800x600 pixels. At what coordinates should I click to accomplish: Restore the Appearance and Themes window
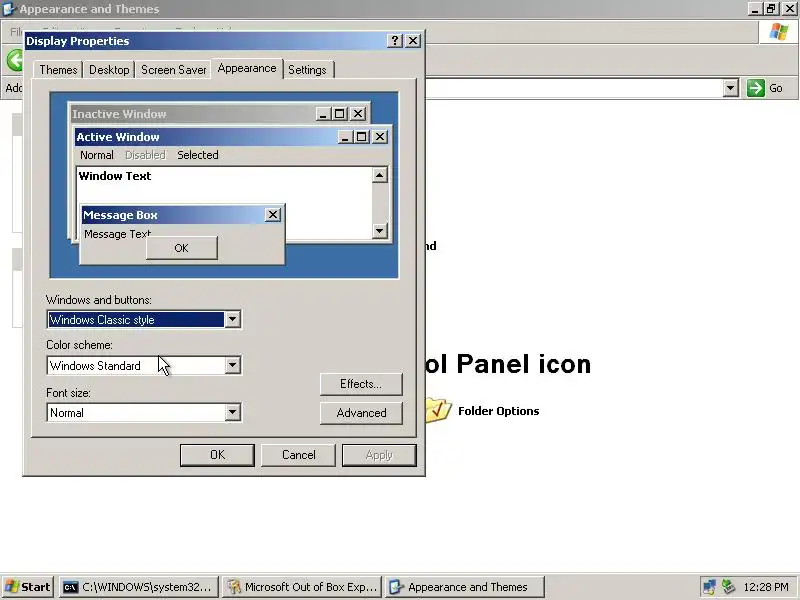point(771,9)
